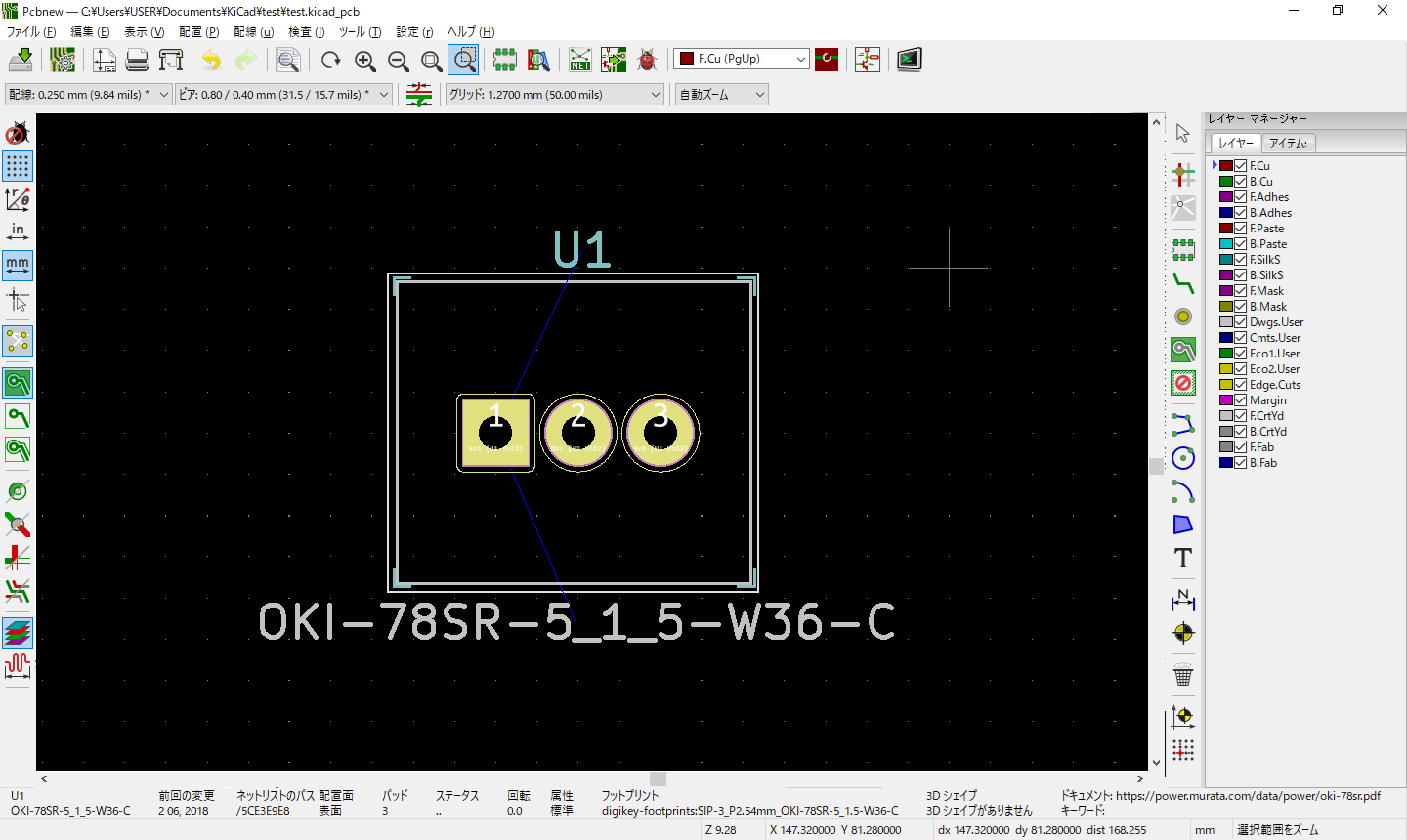Open the 編集 (E) menu
This screenshot has width=1407, height=840.
[90, 32]
